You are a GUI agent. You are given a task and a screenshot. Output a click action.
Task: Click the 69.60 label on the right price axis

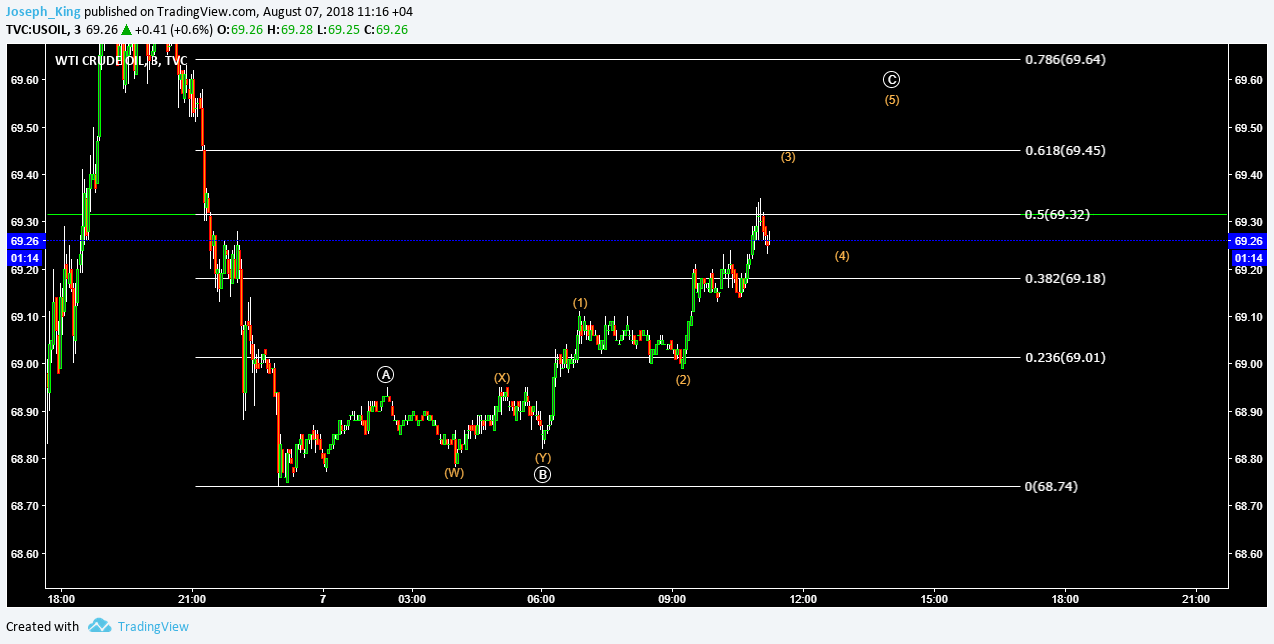pos(1250,80)
